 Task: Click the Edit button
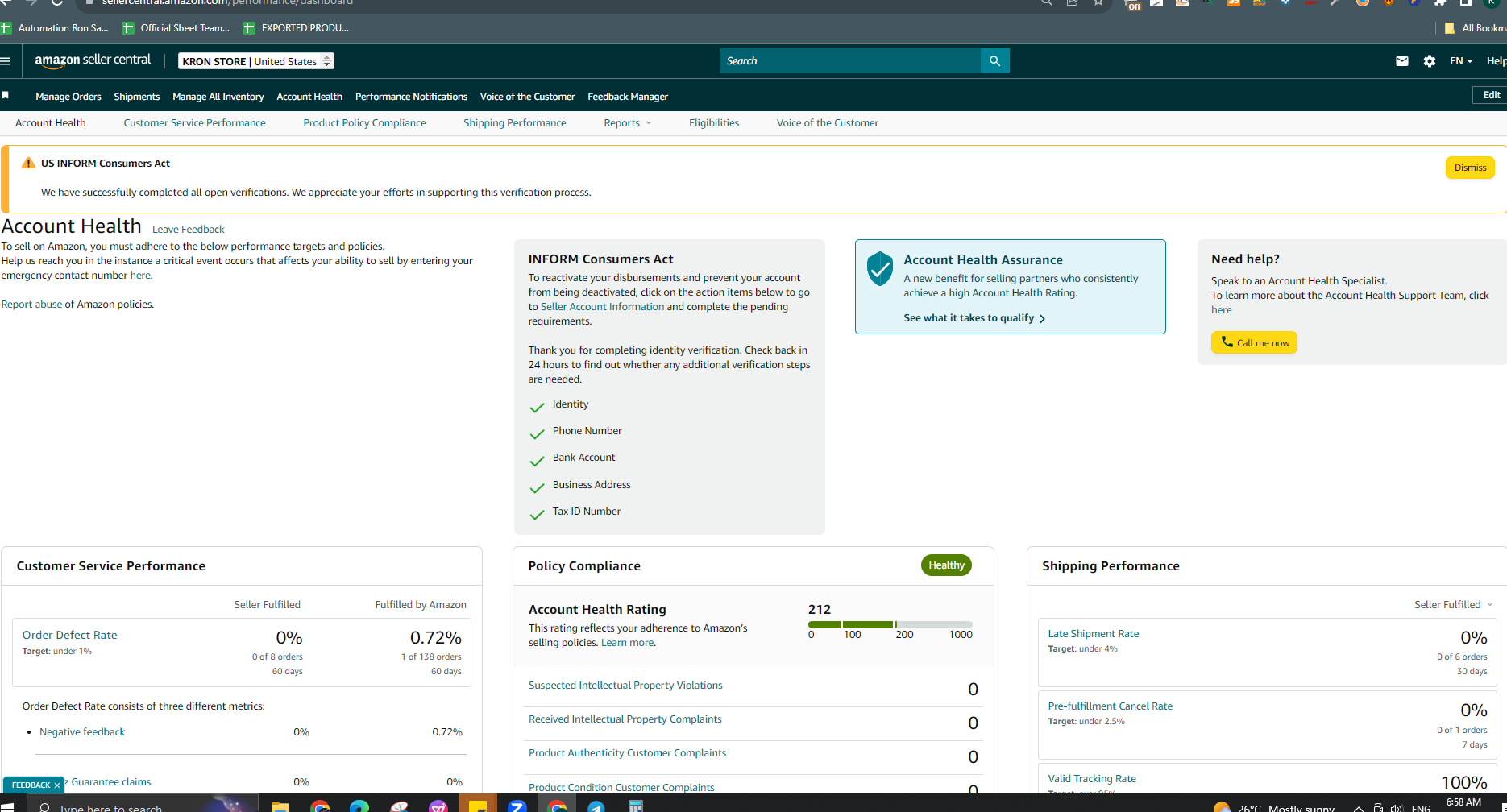coord(1491,95)
